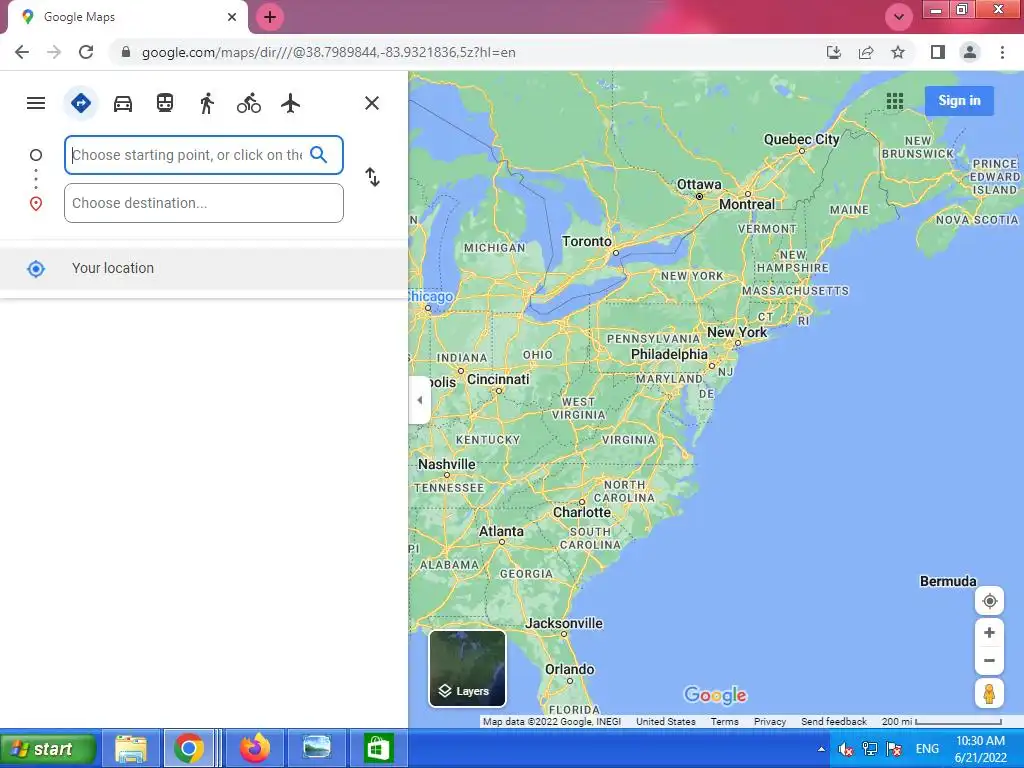Click the New York city label

pos(737,332)
